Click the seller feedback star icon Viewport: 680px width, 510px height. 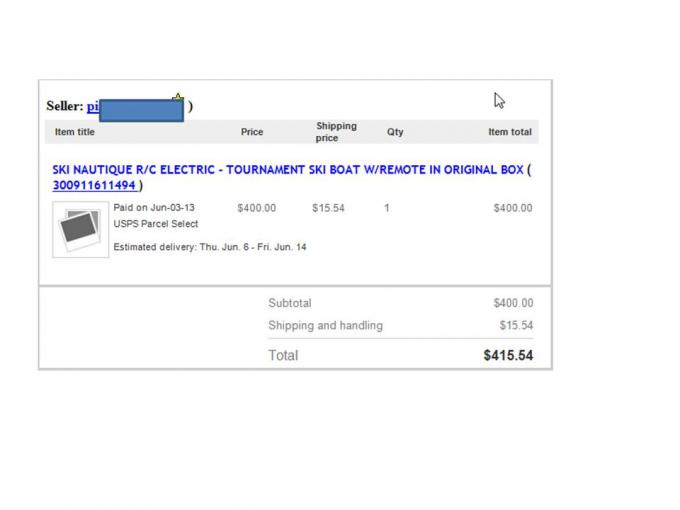(179, 98)
